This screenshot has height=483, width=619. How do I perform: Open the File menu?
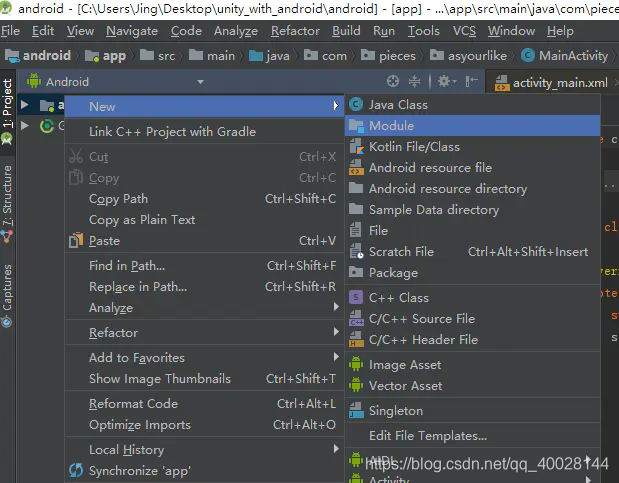pos(10,31)
